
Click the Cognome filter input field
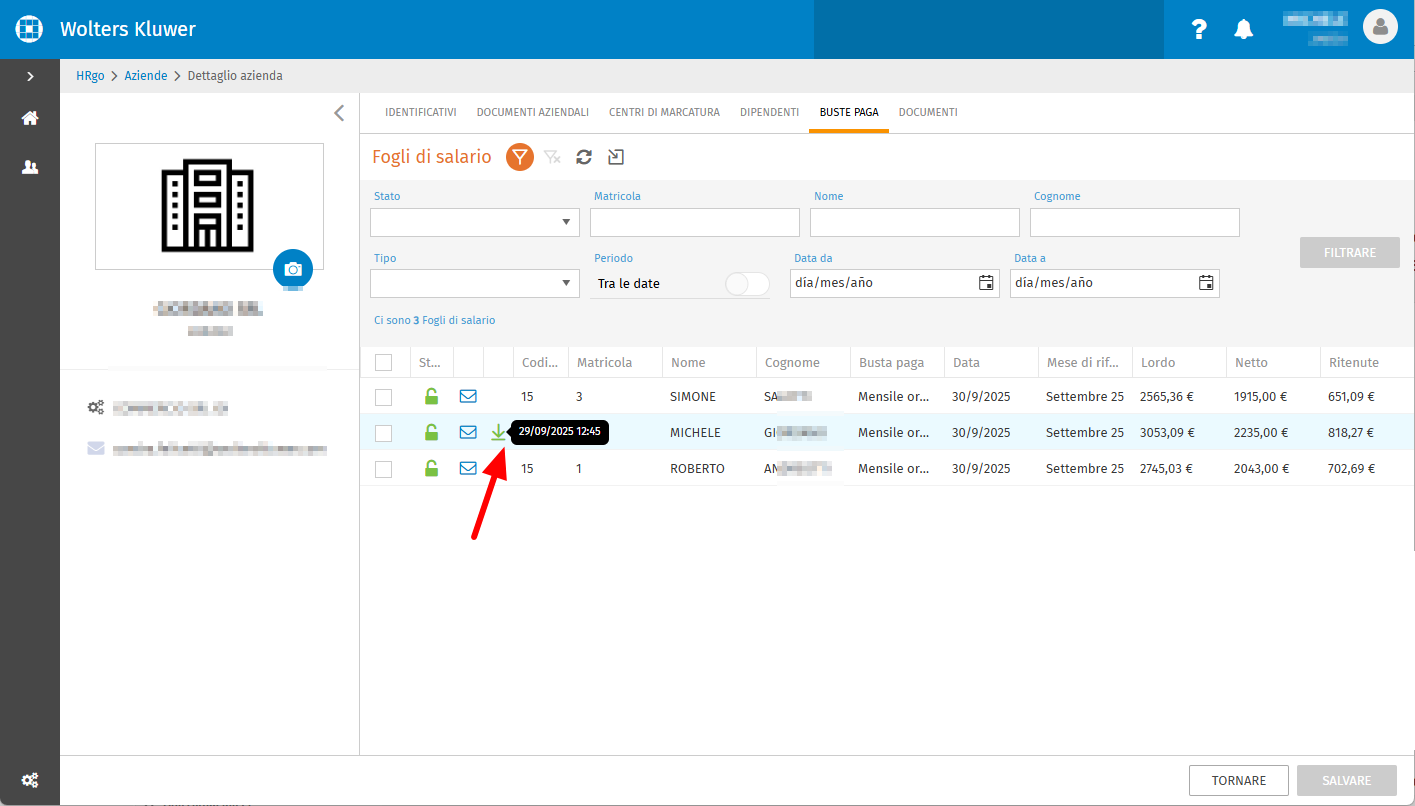coord(1135,222)
